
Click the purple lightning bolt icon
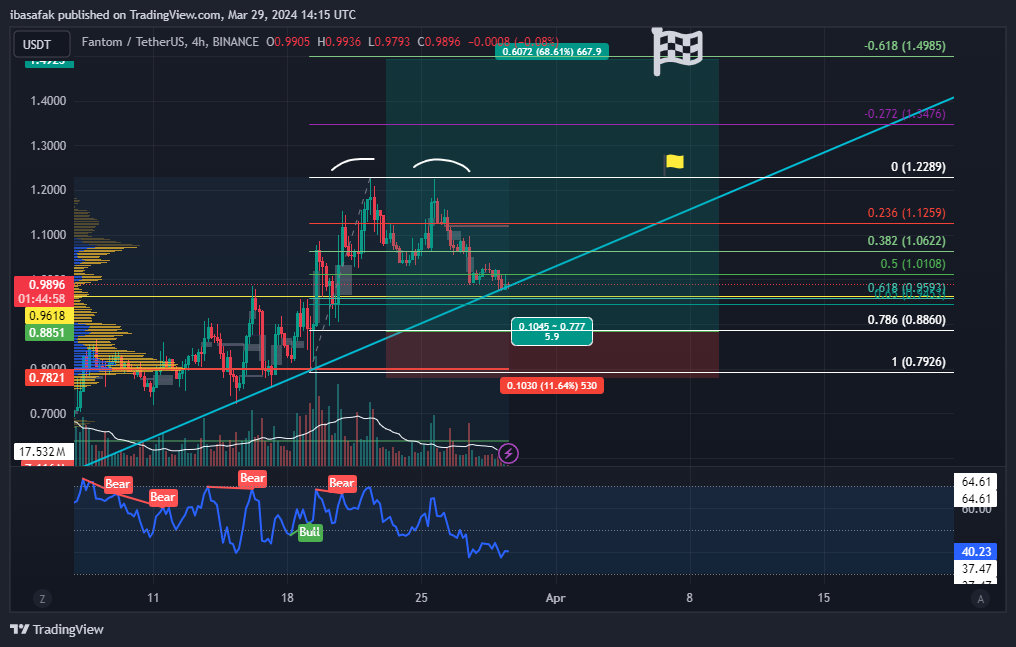click(509, 453)
